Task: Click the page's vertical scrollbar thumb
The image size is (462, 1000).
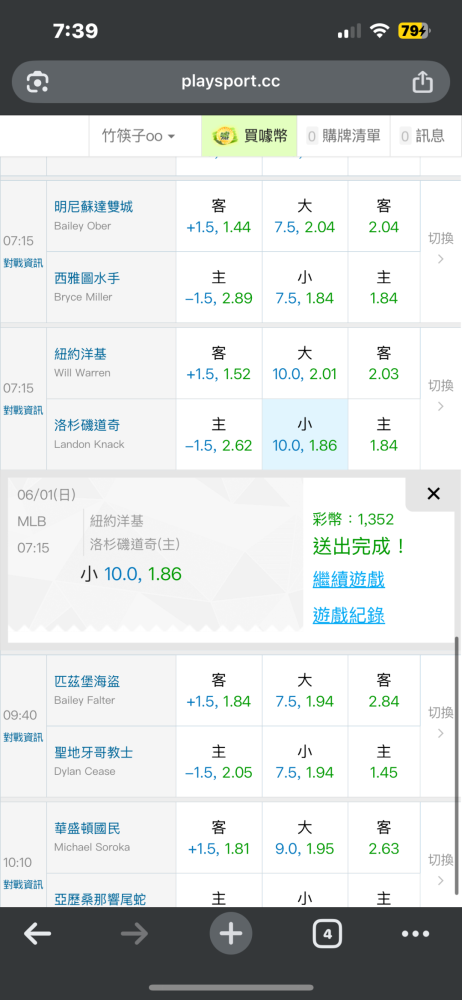Action: pos(458,765)
